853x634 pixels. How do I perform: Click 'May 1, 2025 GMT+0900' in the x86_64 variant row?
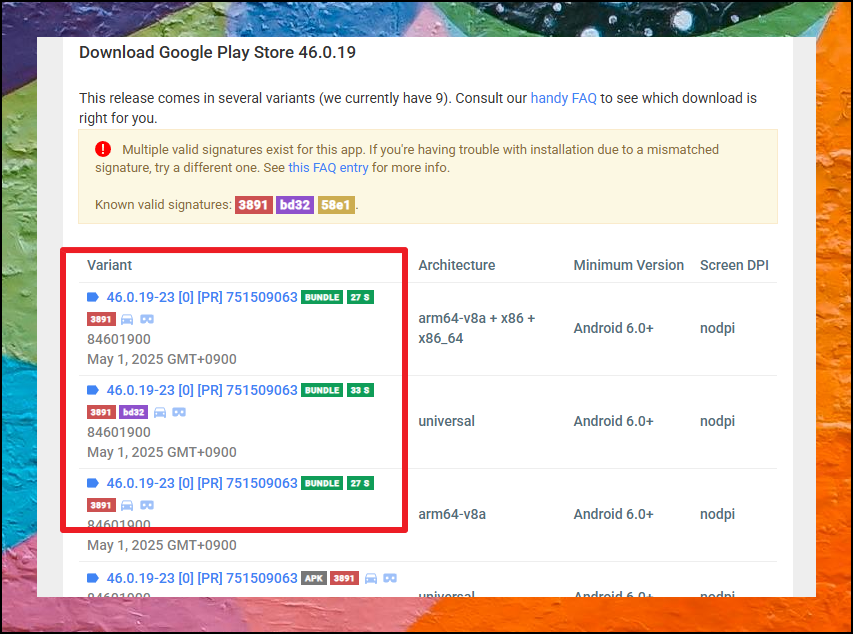[x=162, y=360]
